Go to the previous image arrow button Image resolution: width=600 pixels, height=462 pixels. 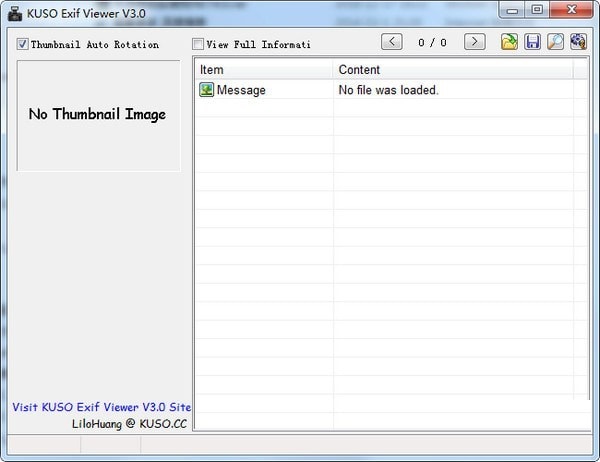392,42
